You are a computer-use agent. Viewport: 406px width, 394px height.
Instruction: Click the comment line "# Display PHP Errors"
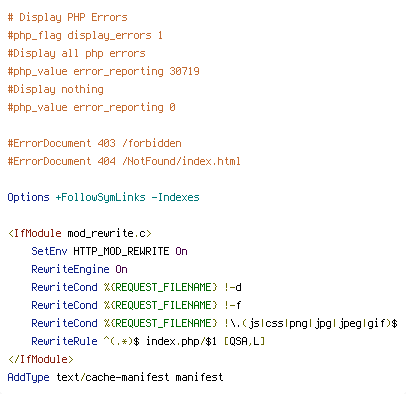coord(68,17)
